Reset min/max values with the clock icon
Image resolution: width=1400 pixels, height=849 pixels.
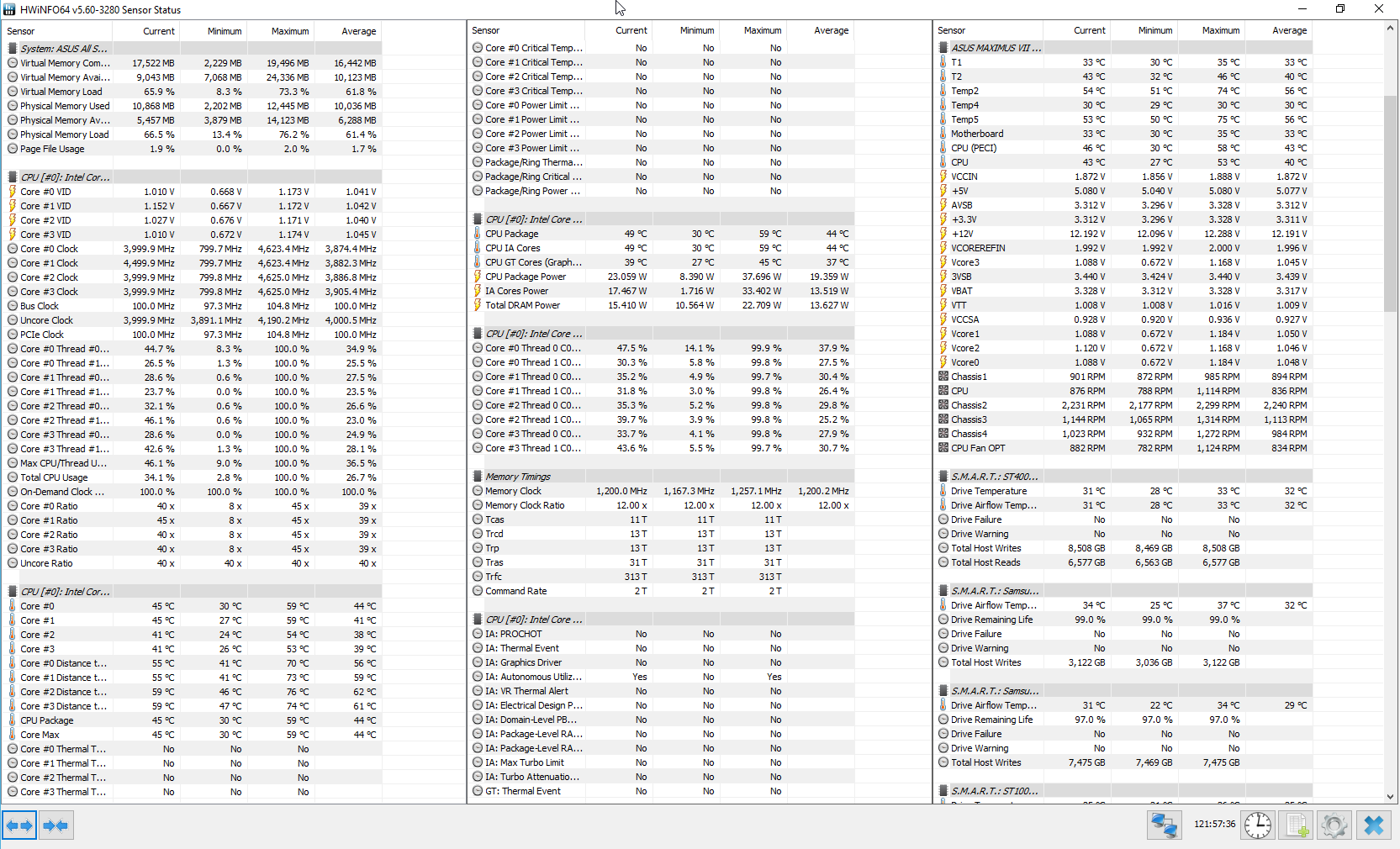click(1258, 825)
